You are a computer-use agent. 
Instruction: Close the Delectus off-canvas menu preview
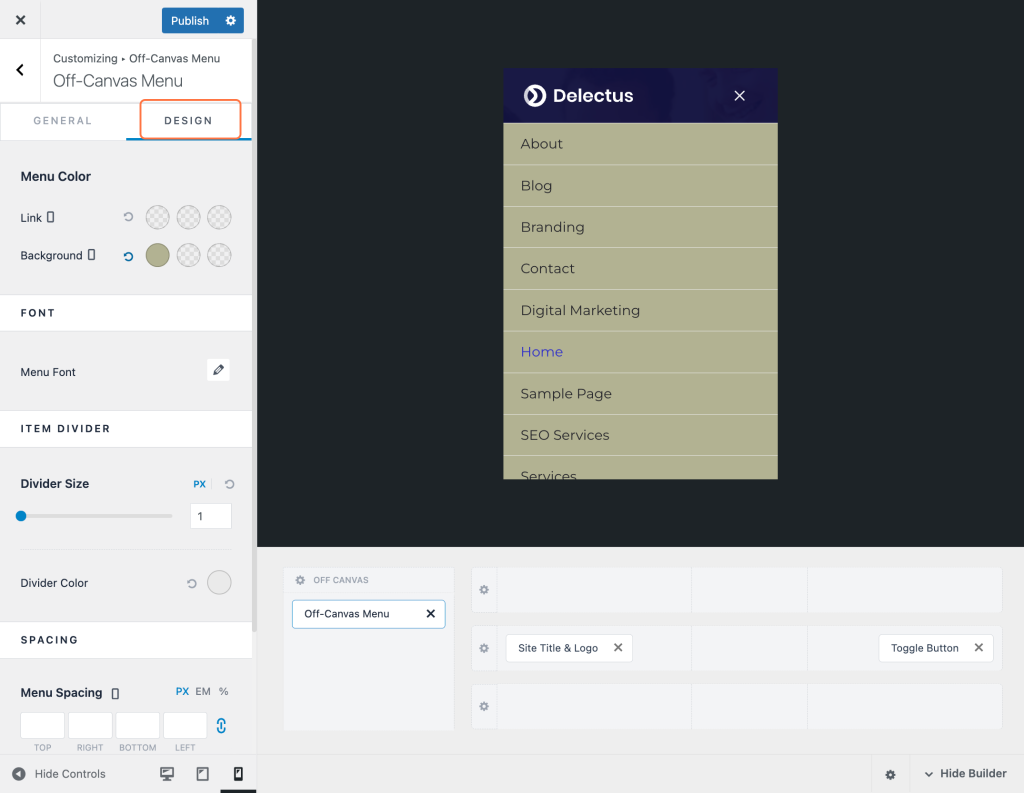tap(739, 96)
